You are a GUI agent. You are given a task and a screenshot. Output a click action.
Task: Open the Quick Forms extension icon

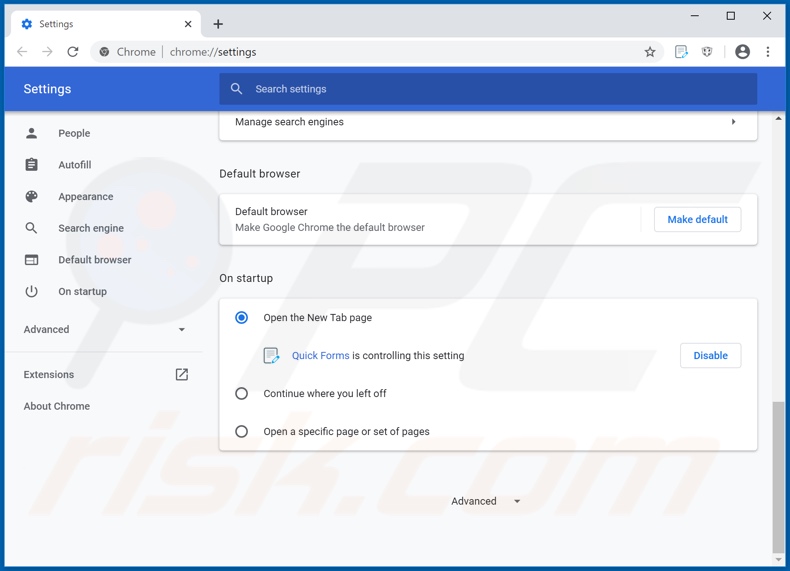tap(681, 52)
